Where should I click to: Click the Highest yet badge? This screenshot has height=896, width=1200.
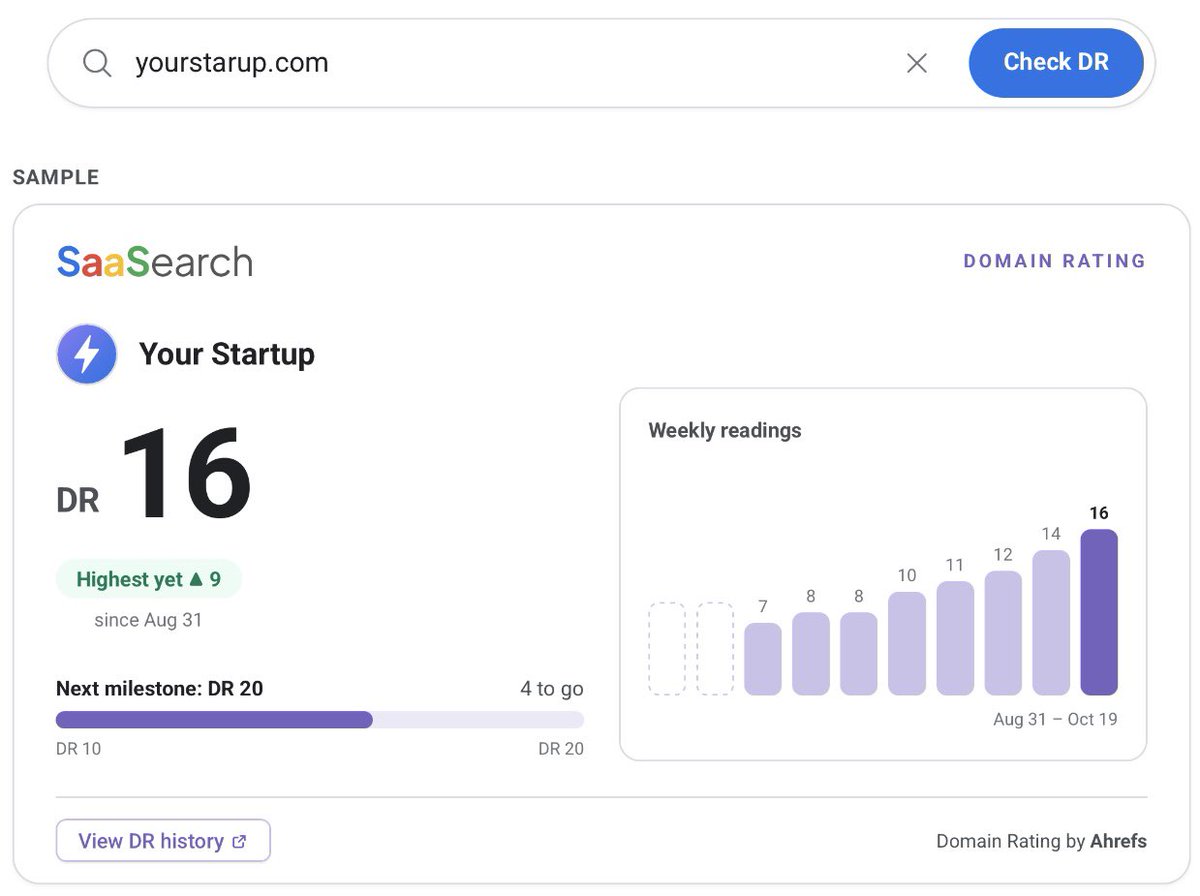click(x=148, y=579)
